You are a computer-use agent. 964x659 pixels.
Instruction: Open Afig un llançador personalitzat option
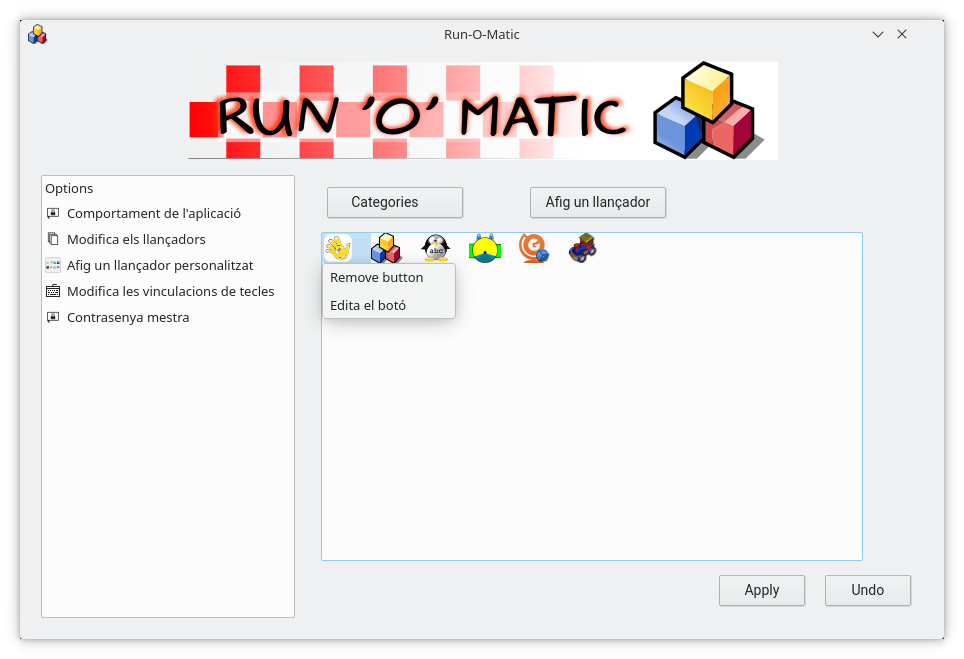(160, 266)
